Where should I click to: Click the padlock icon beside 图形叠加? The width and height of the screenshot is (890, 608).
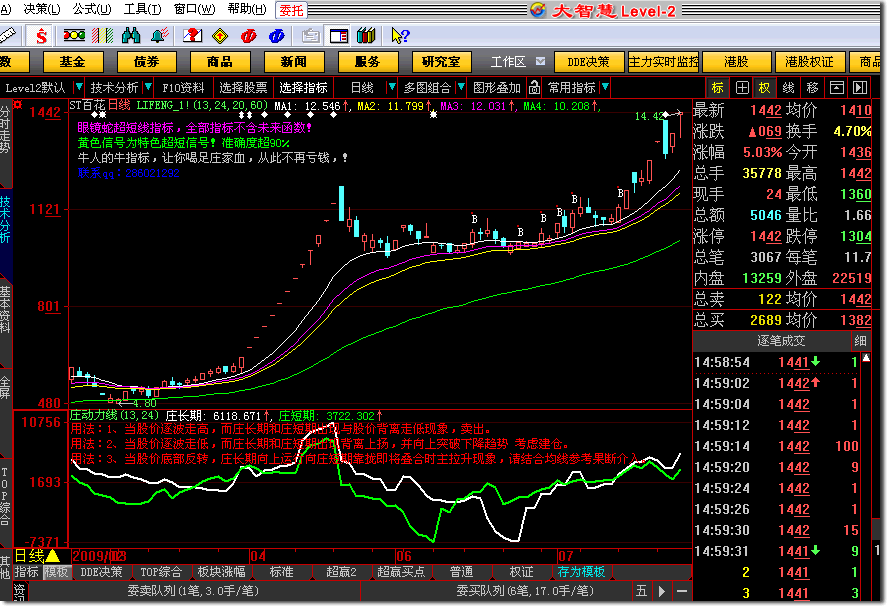[534, 87]
